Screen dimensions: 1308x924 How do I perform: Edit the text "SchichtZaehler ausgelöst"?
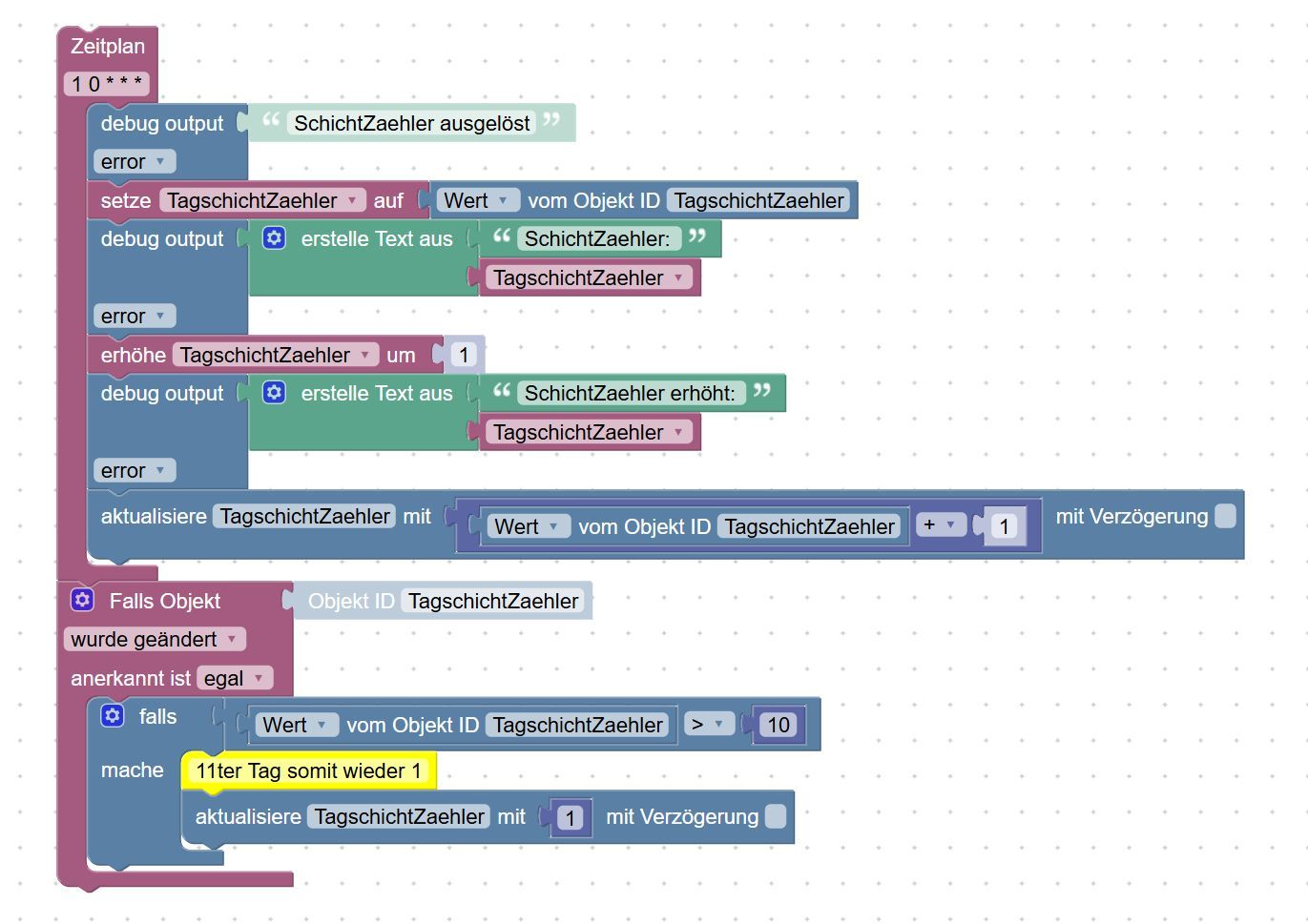pos(412,123)
